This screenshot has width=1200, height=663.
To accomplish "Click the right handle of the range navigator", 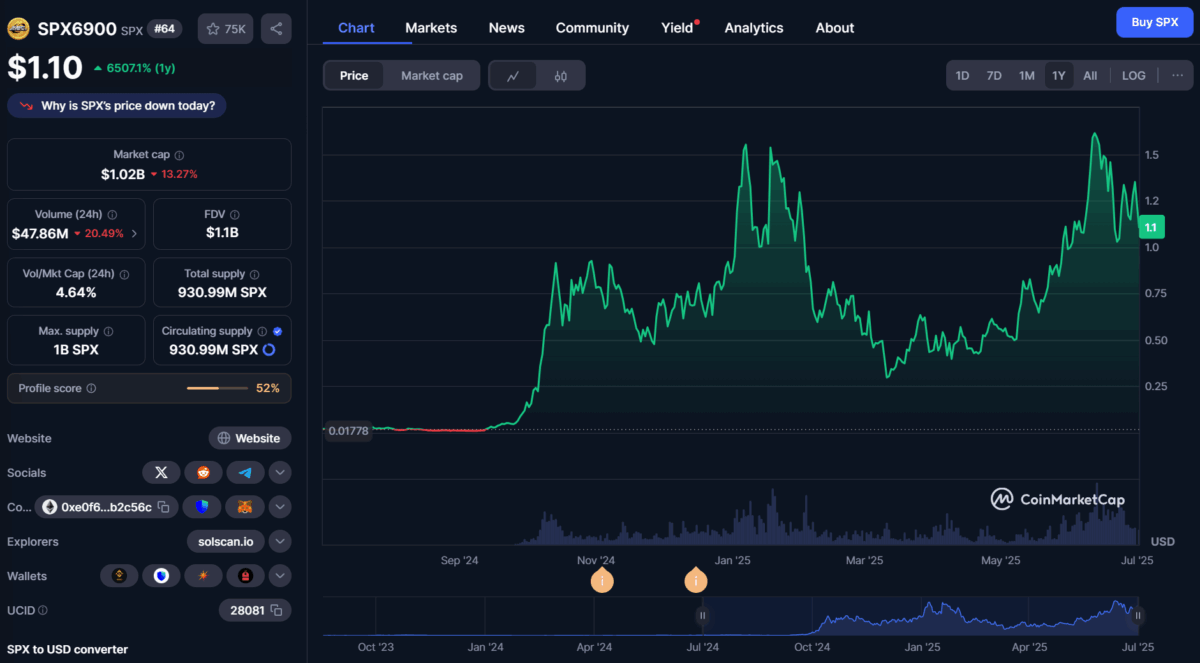I will pos(1138,616).
